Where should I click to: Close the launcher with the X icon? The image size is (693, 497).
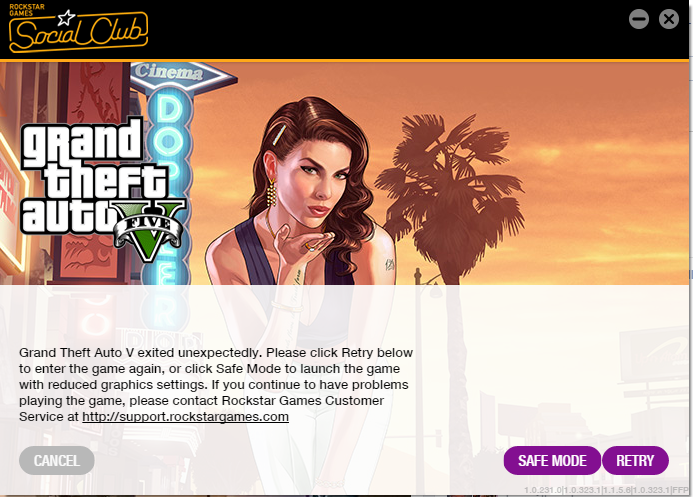pos(669,19)
